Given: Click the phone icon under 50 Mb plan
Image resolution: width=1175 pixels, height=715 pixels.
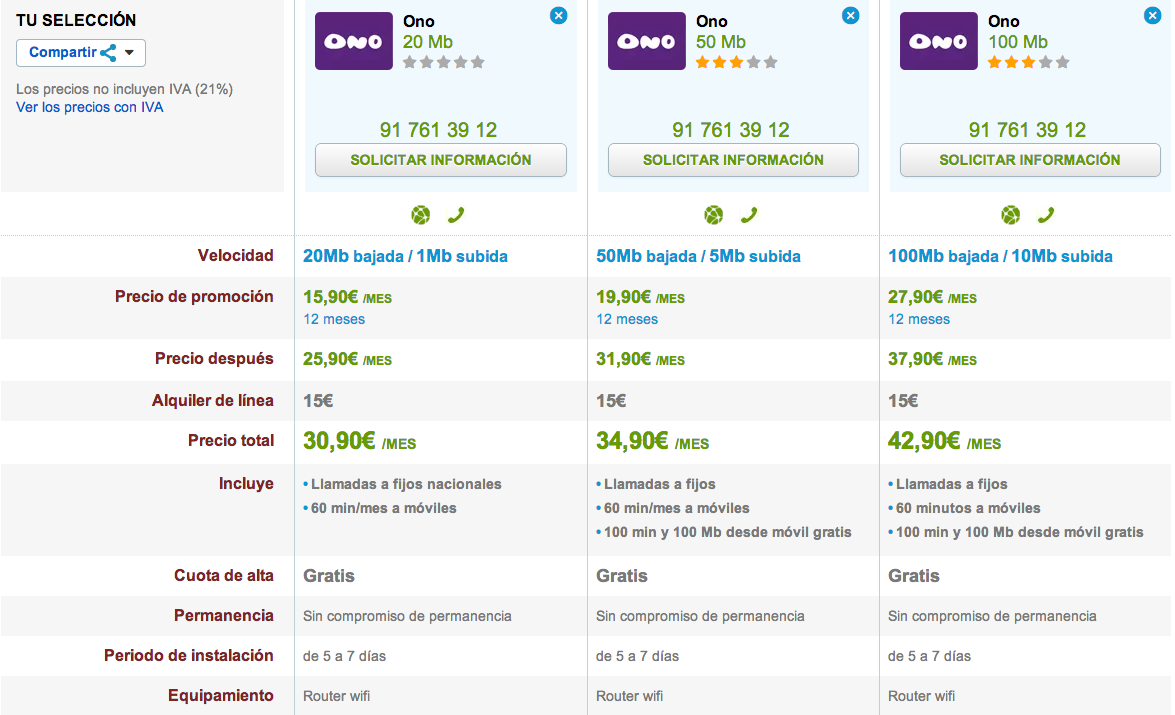Looking at the screenshot, I should (749, 216).
